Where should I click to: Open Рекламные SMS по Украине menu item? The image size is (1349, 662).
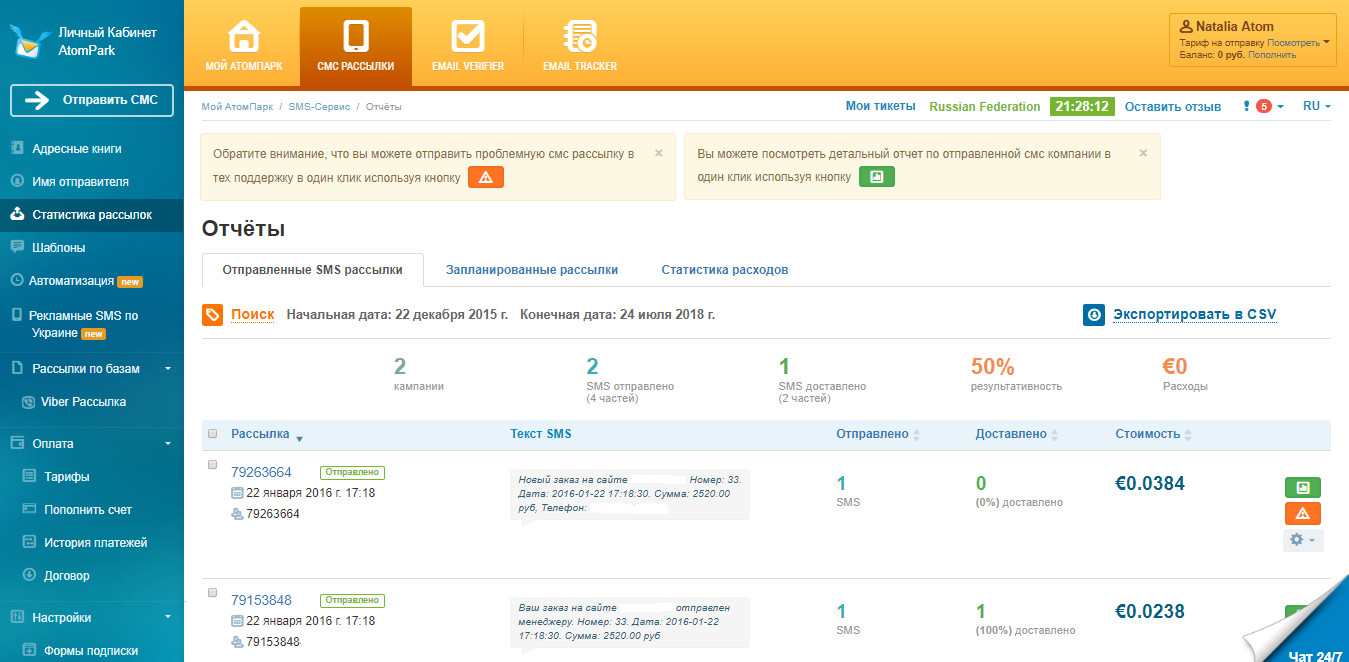click(84, 324)
